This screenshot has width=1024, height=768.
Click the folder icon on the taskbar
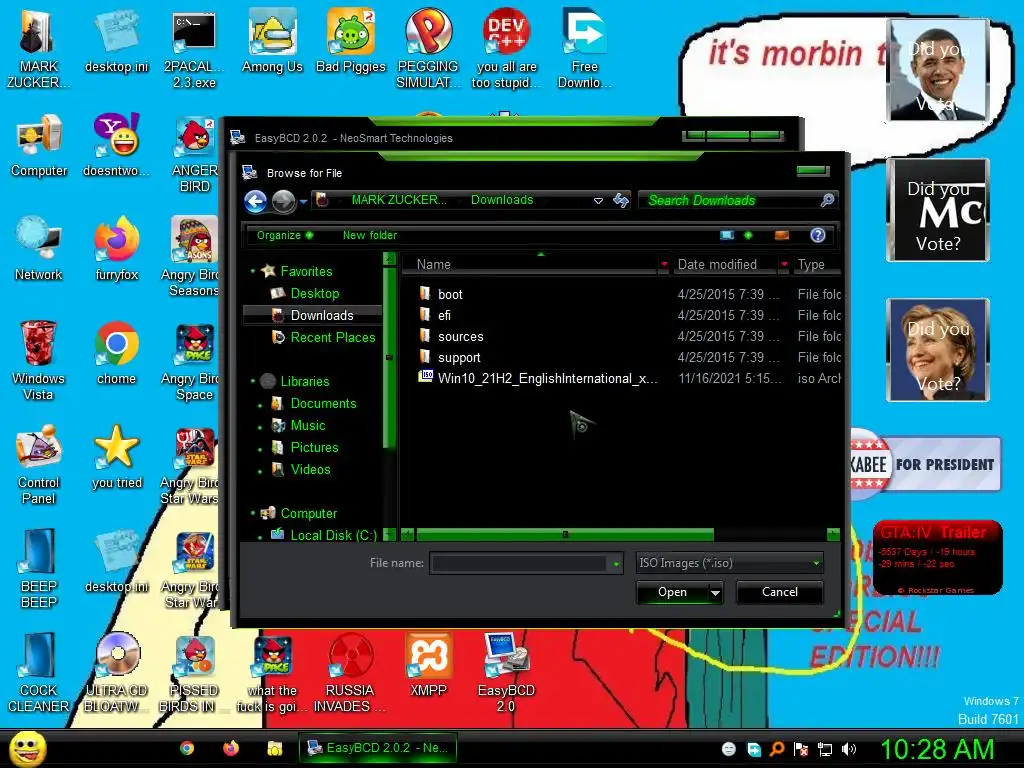[274, 748]
